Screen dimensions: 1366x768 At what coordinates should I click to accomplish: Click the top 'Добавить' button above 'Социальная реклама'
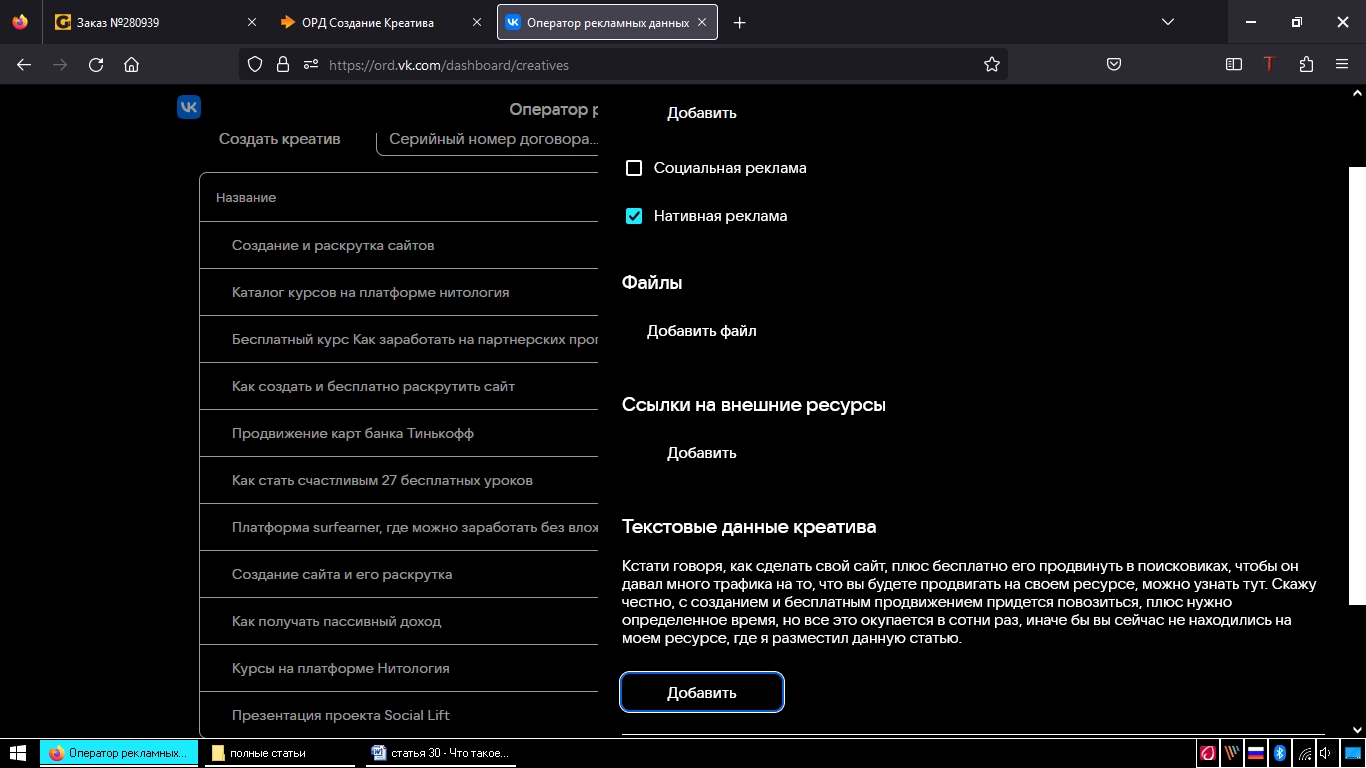(x=702, y=113)
